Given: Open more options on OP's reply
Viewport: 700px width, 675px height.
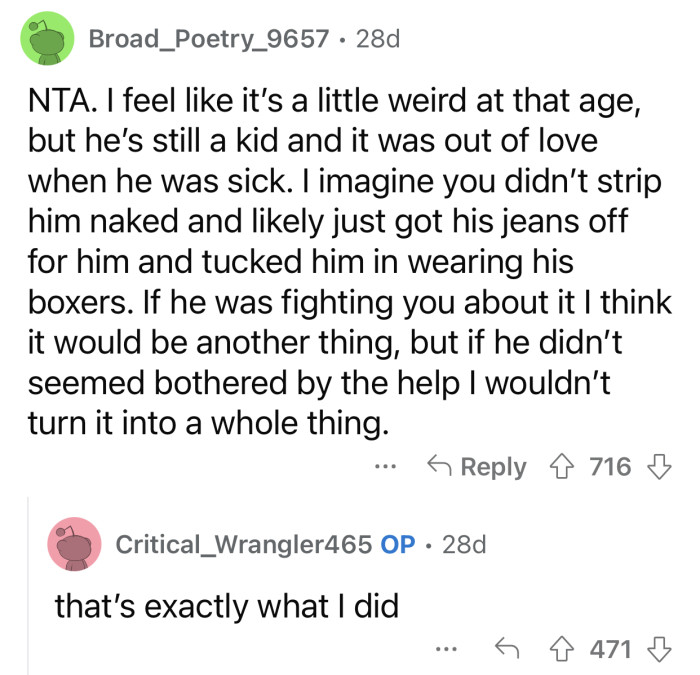Looking at the screenshot, I should click(447, 650).
